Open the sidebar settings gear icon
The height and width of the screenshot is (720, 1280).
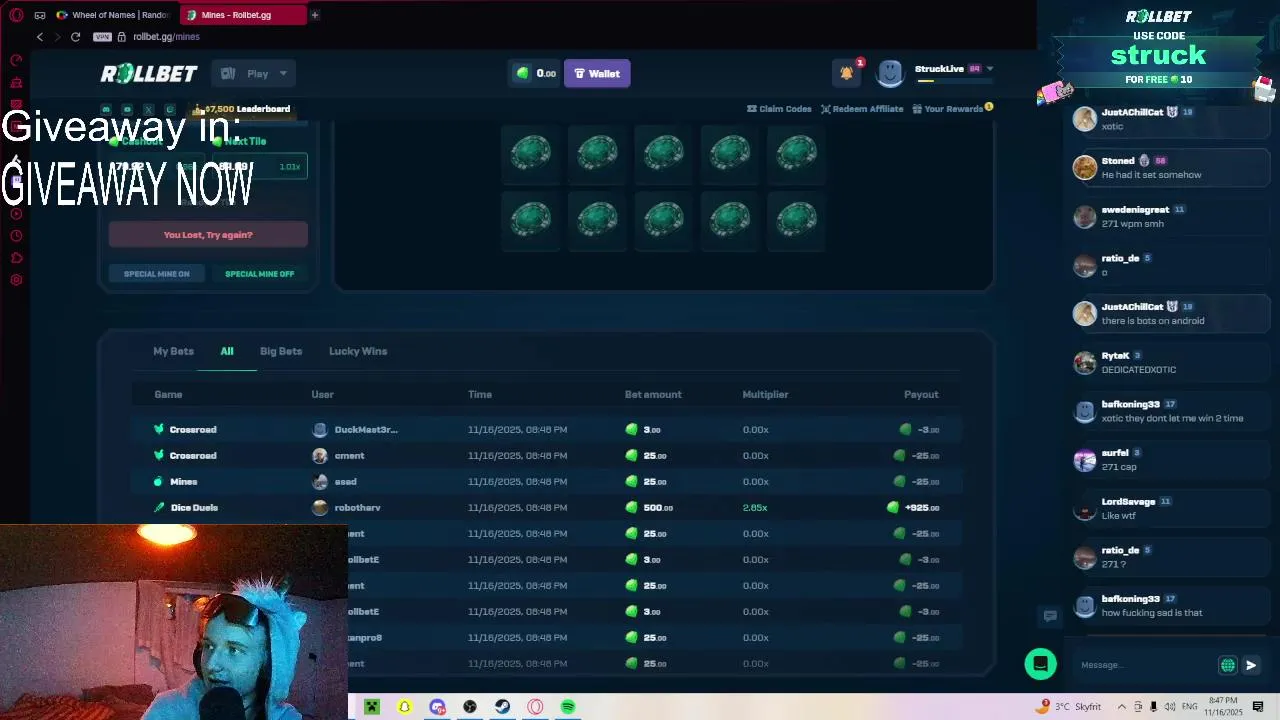coord(16,280)
